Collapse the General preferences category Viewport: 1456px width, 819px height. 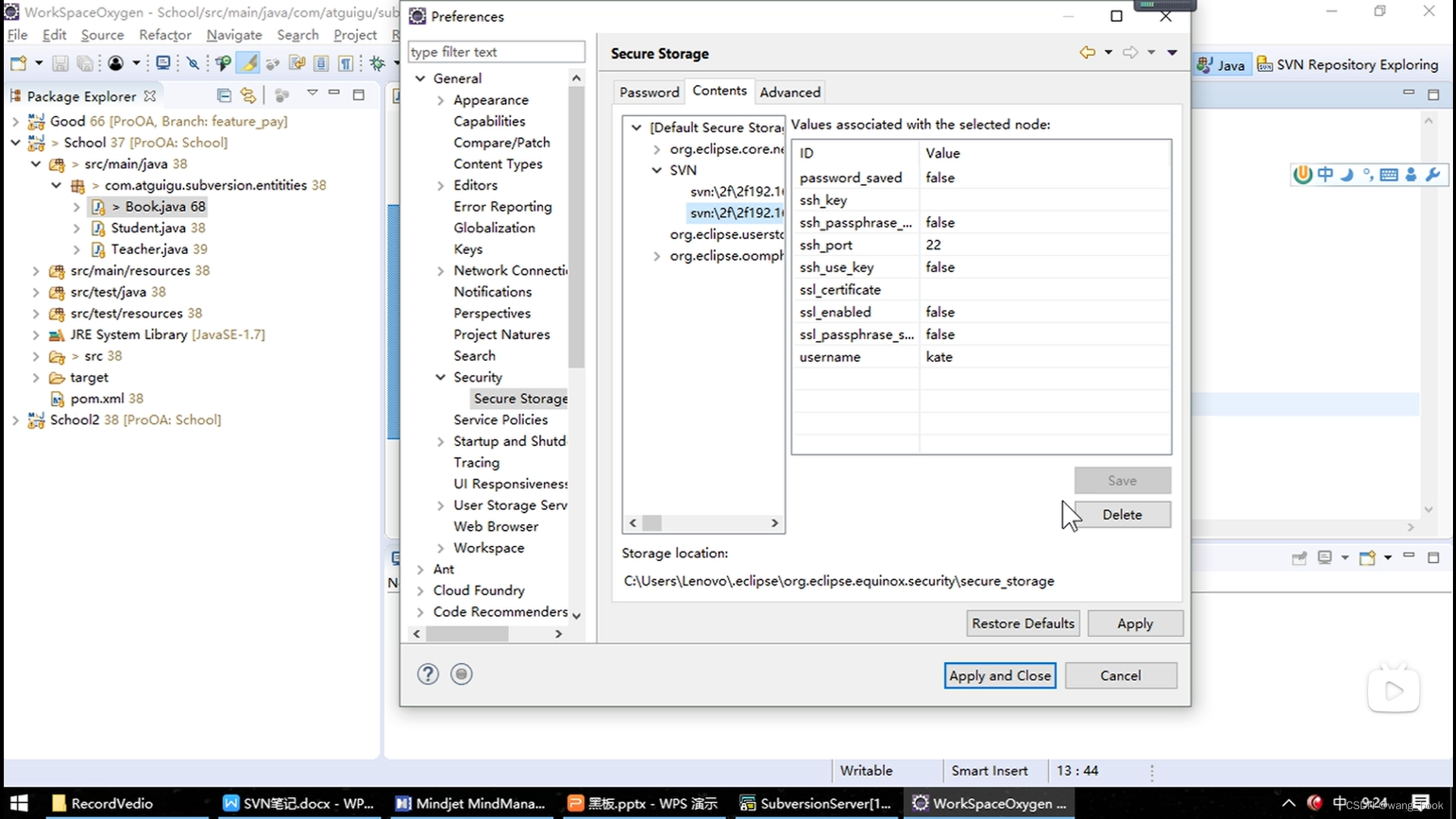[x=420, y=78]
